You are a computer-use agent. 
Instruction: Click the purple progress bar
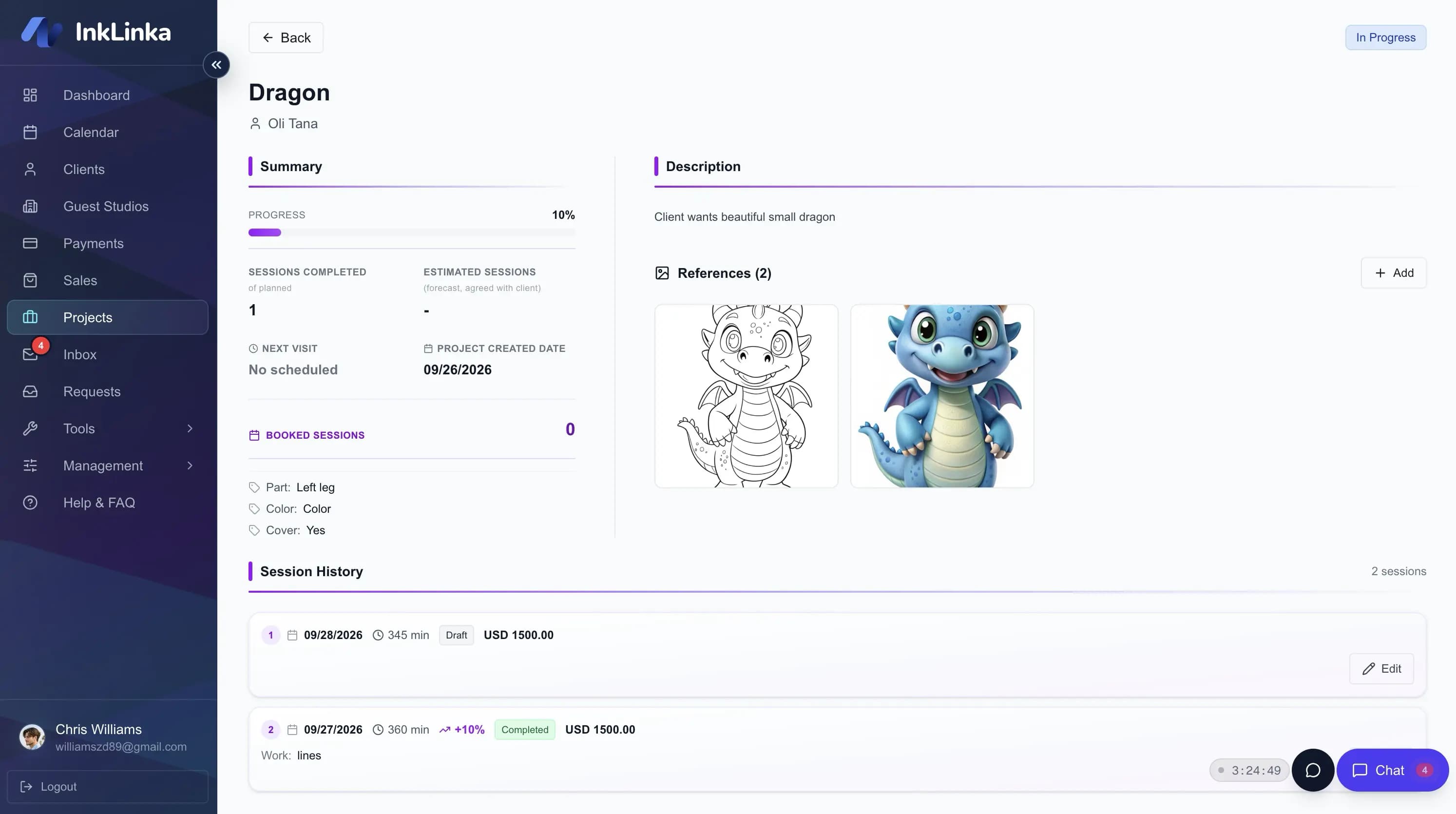pyautogui.click(x=412, y=233)
